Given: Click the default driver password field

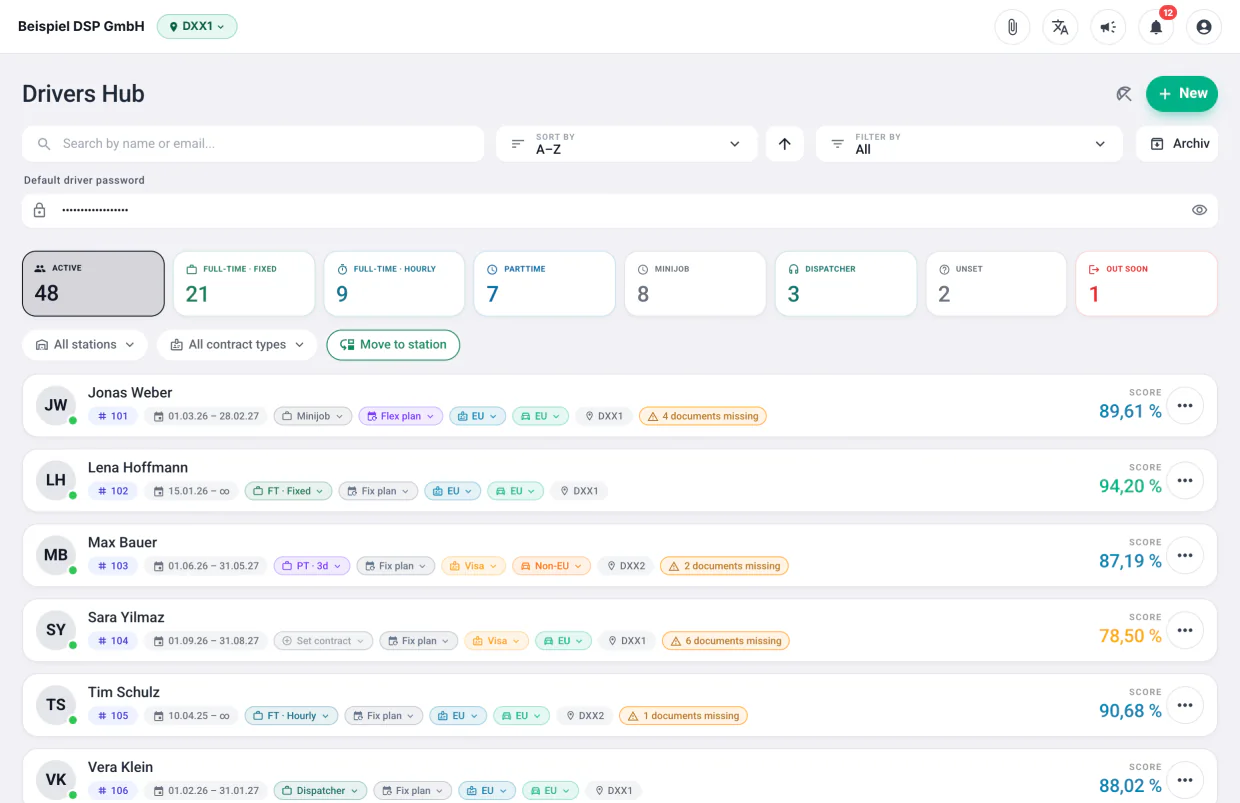Looking at the screenshot, I should 620,210.
